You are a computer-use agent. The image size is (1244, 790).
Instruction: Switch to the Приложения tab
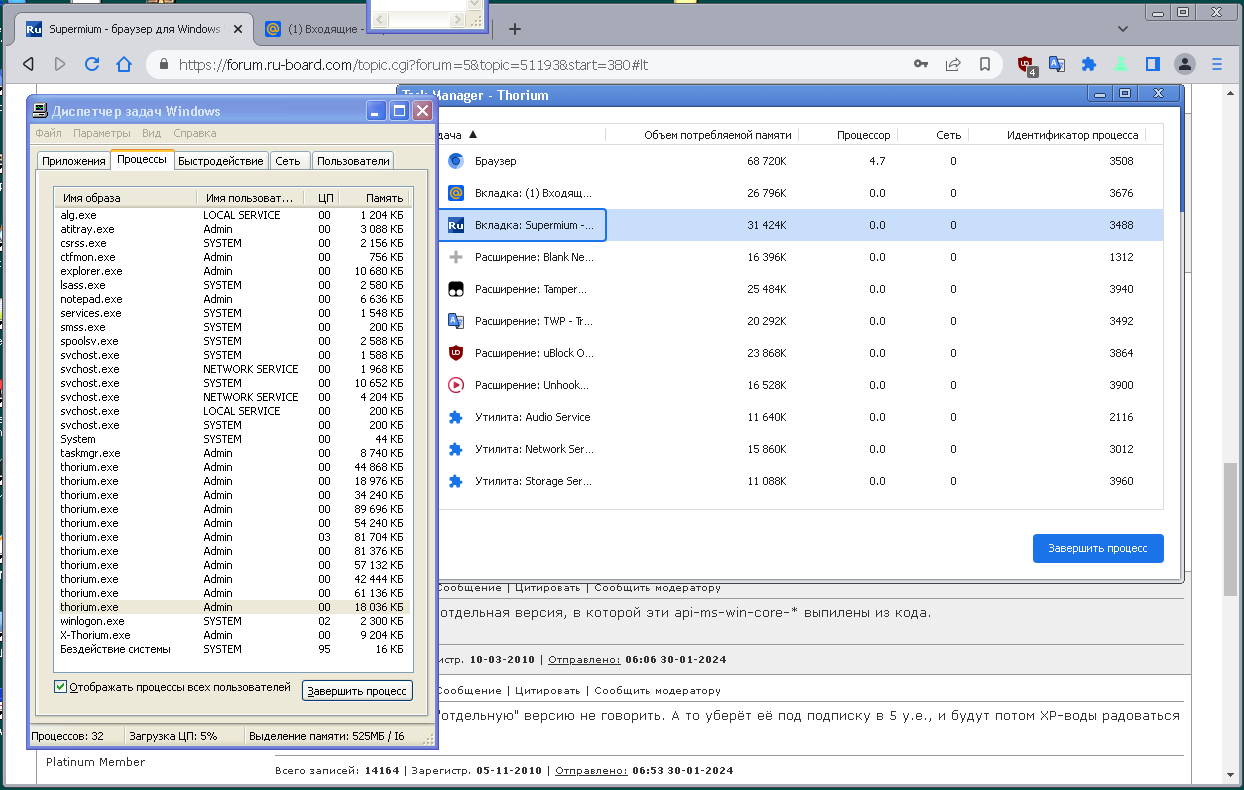point(74,161)
